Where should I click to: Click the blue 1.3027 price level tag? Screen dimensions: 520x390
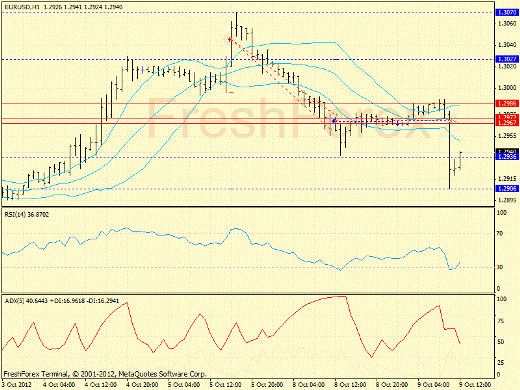click(x=507, y=59)
